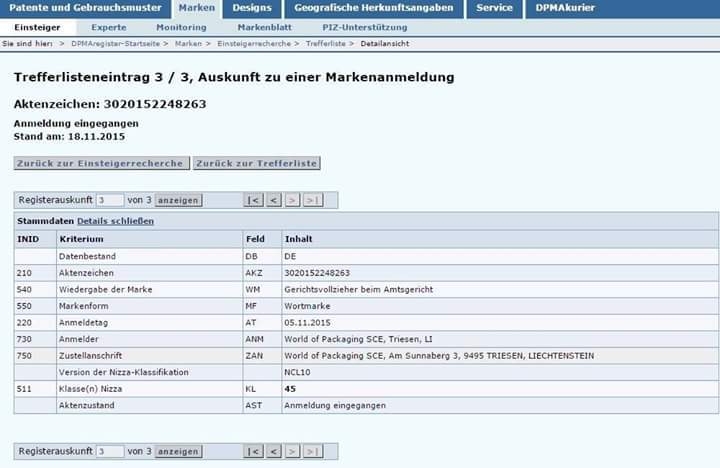Screen dimensions: 720x468
Task: Open the Monitoring submenu item
Action: (x=181, y=27)
